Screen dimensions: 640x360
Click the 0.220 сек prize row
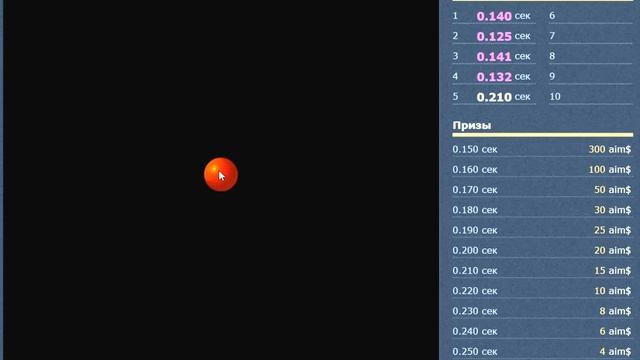pyautogui.click(x=542, y=291)
